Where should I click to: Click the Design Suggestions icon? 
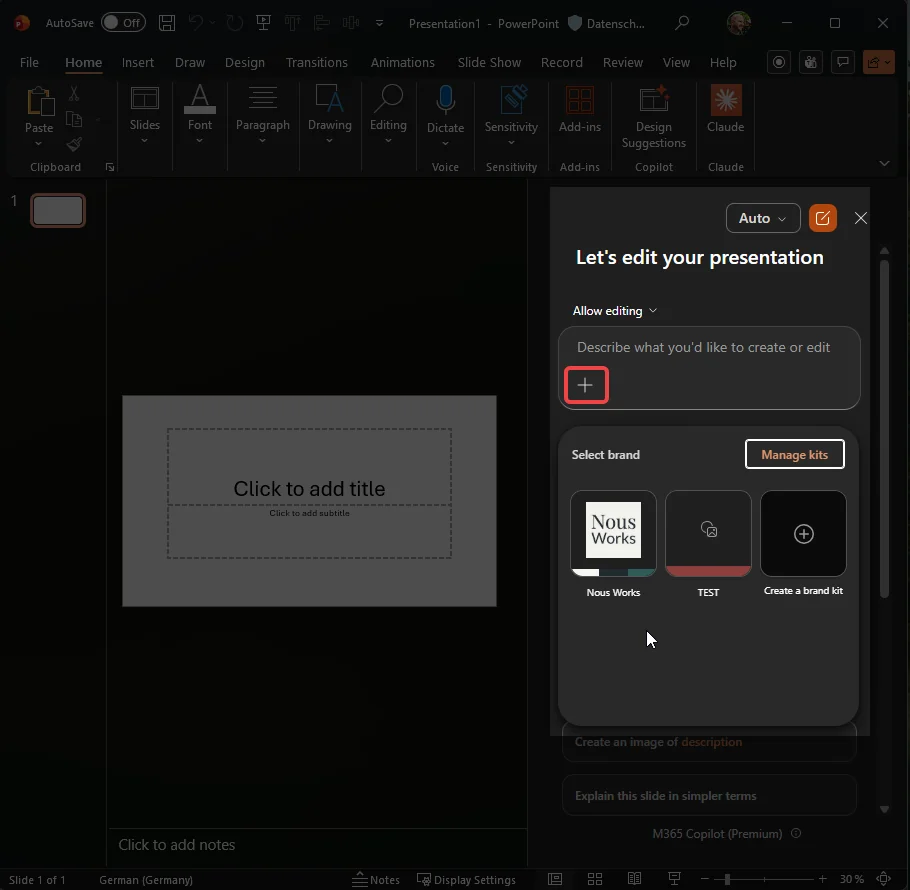pyautogui.click(x=653, y=99)
